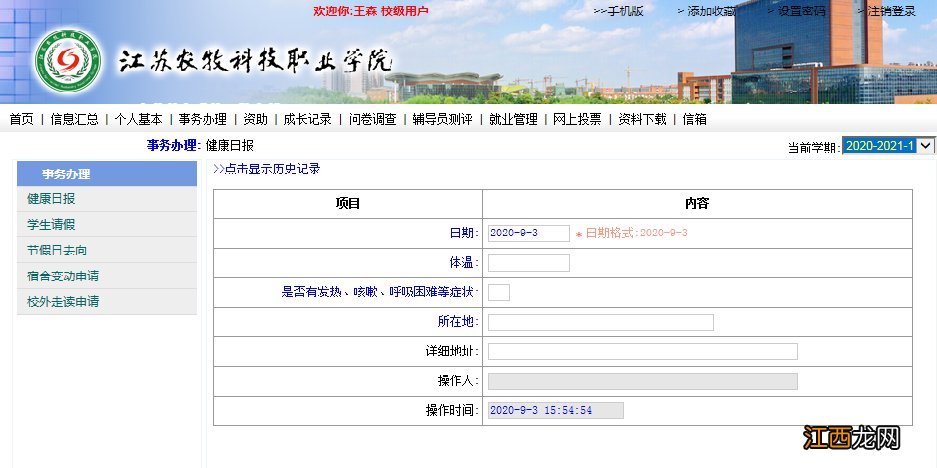This screenshot has width=937, height=468.
Task: Open the 资助 menu item
Action: (255, 119)
